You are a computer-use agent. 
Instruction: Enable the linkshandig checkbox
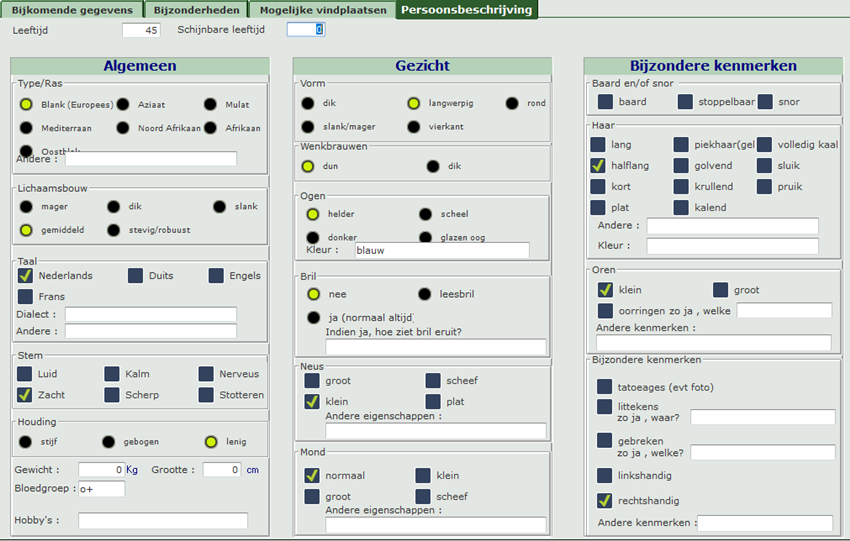tap(605, 476)
